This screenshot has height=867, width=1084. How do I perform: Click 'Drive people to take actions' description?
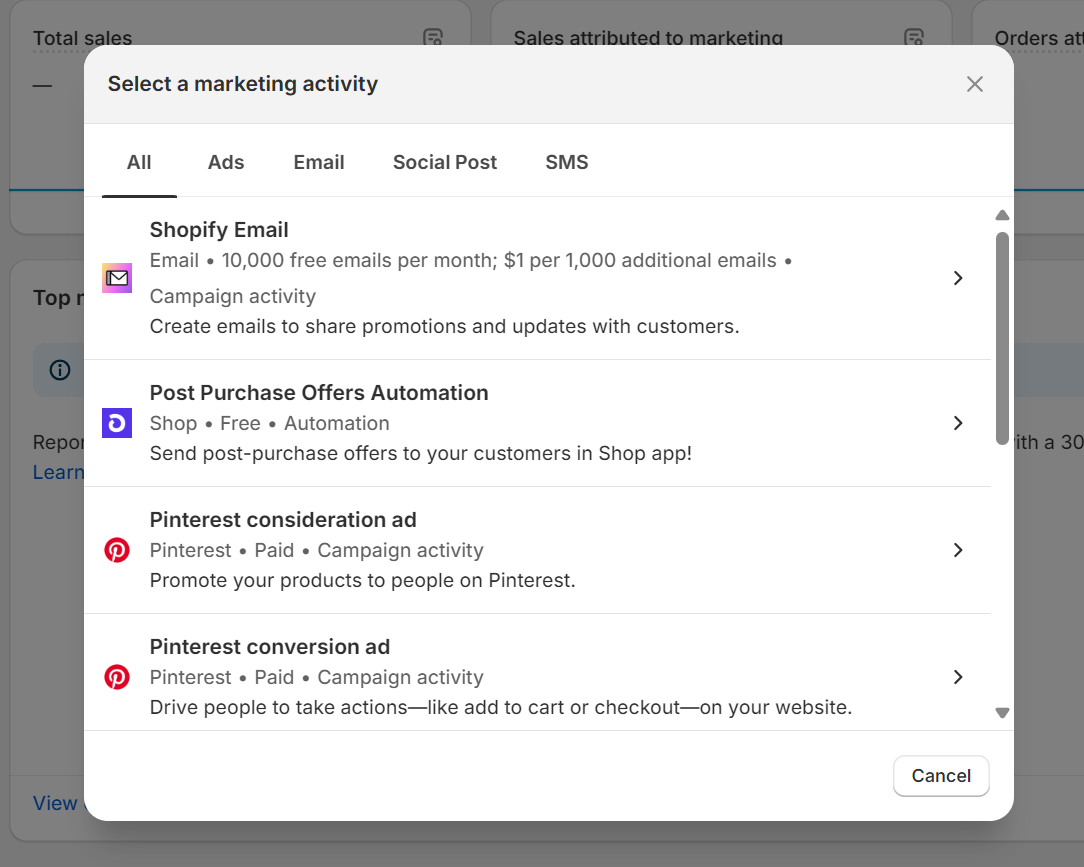pyautogui.click(x=501, y=707)
